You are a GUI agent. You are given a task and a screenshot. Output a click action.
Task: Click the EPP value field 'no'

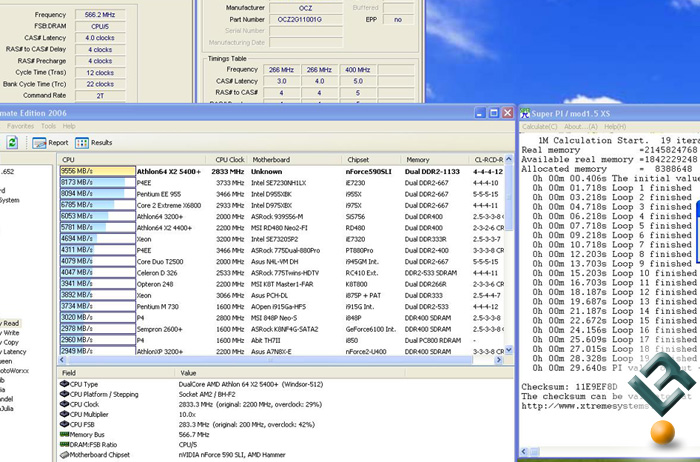point(398,20)
